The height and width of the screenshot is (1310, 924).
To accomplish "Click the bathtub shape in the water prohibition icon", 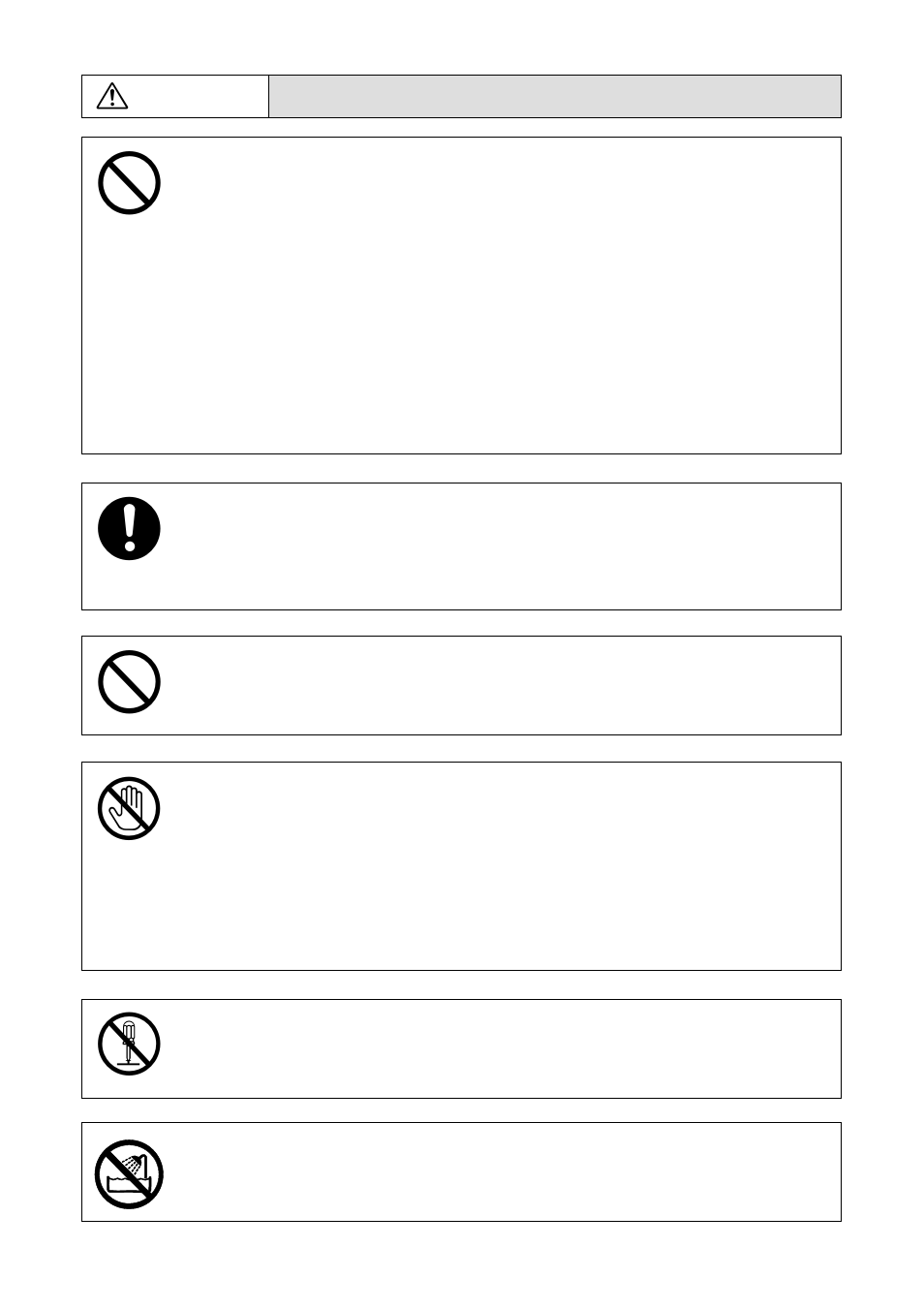I will (131, 1184).
